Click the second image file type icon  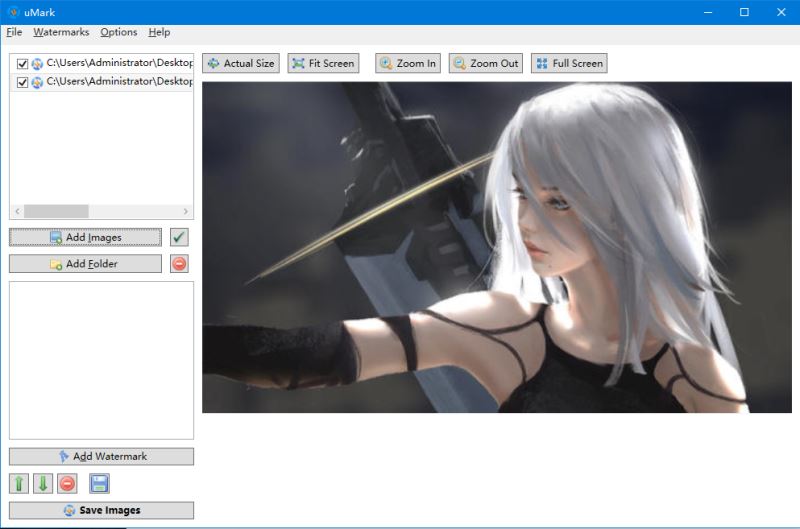(37, 82)
